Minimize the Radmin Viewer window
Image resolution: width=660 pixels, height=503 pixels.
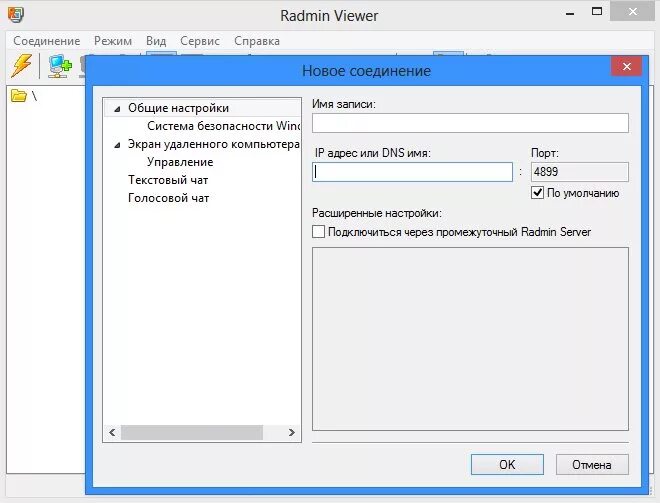pyautogui.click(x=570, y=13)
